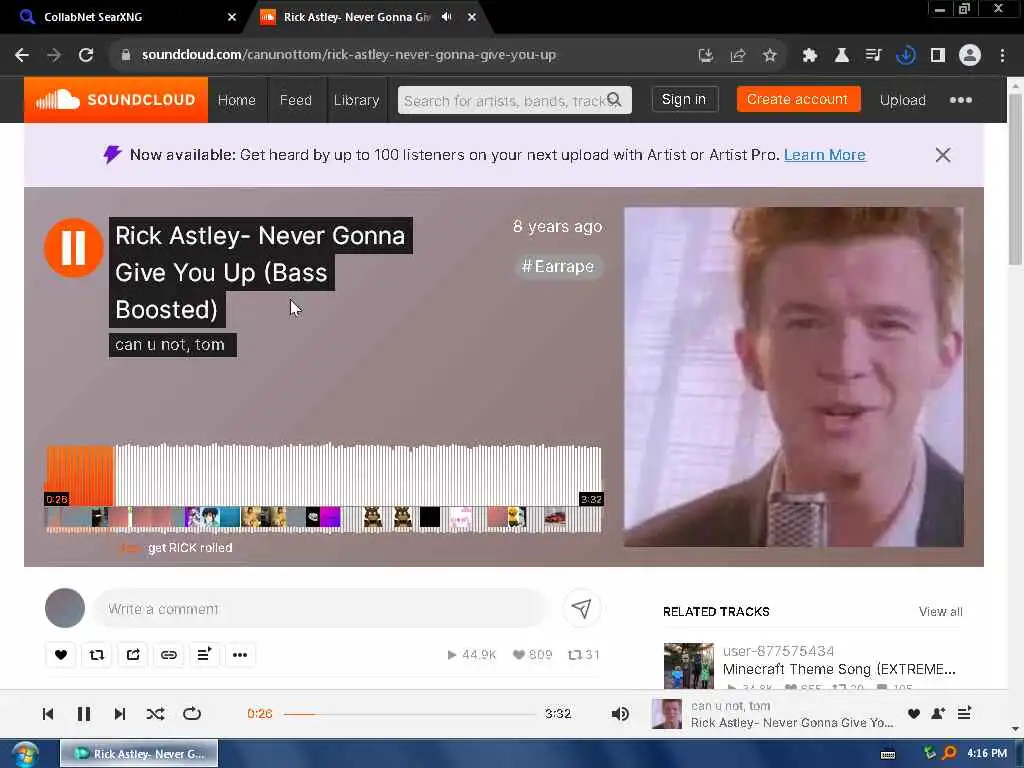This screenshot has width=1024, height=768.
Task: Click the bottom player progress bar
Action: pyautogui.click(x=409, y=714)
